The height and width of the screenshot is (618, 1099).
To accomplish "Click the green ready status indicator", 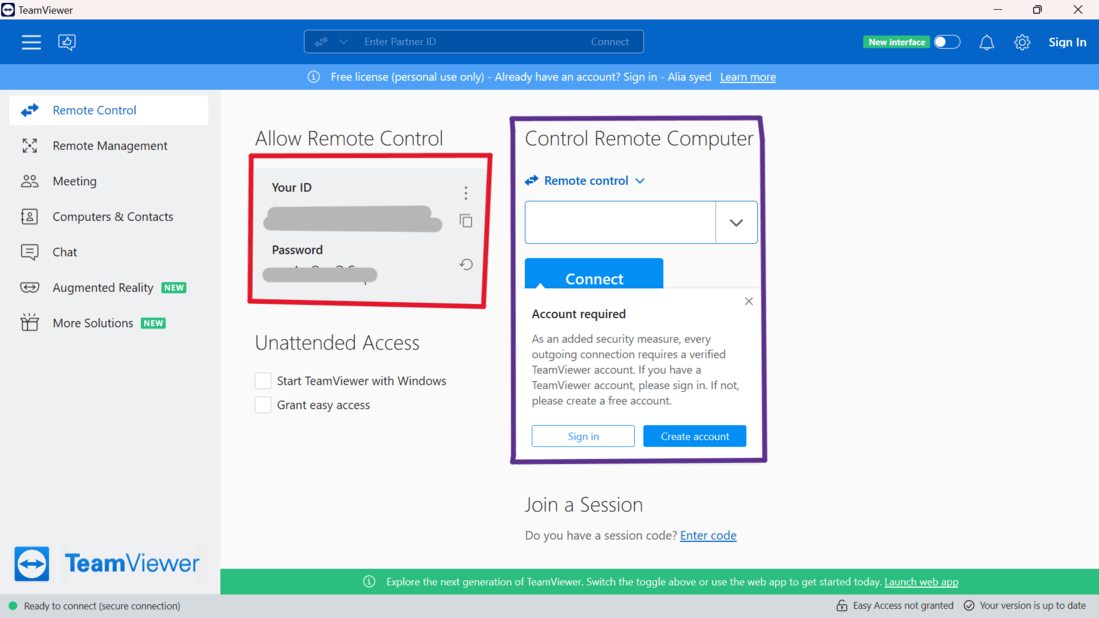I will tap(13, 605).
